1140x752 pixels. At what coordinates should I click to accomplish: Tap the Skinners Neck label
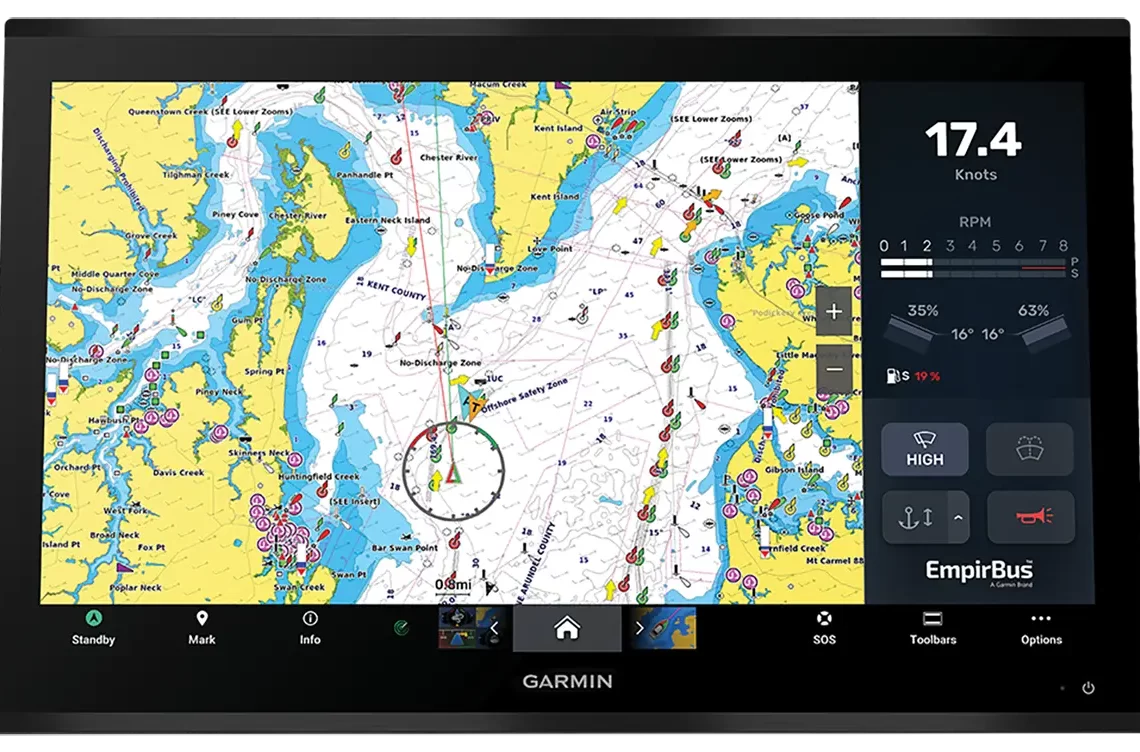coord(260,452)
